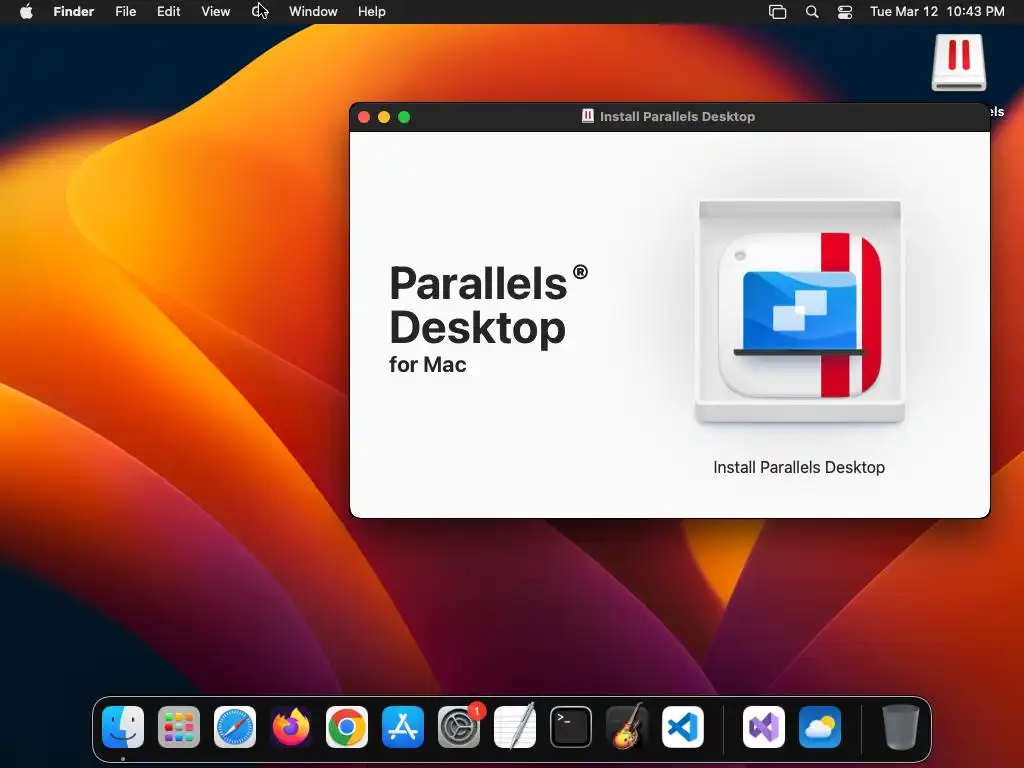Click the Parallels proxy icon in title bar

587,116
